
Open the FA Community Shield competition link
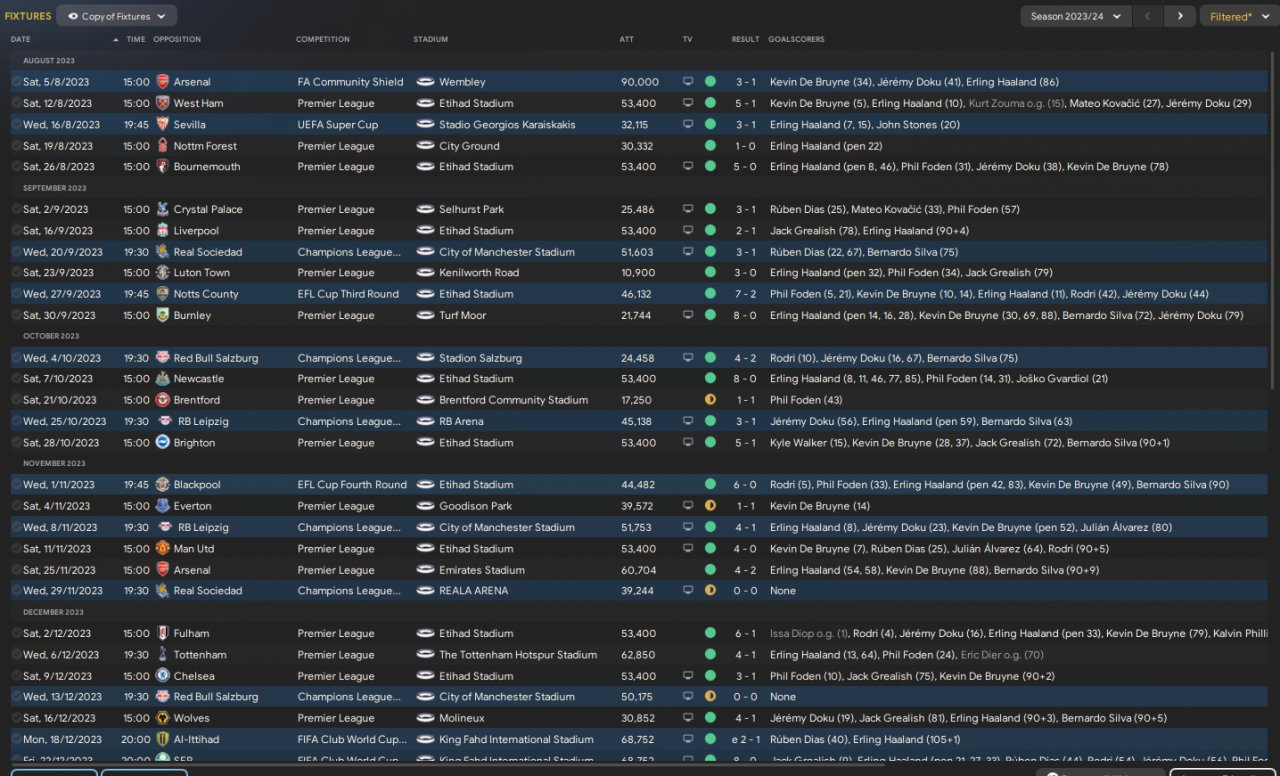click(351, 82)
